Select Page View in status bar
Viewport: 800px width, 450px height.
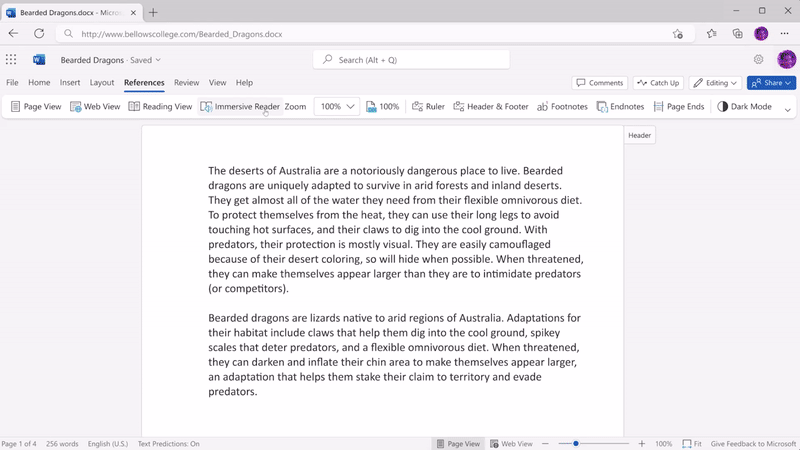[458, 444]
